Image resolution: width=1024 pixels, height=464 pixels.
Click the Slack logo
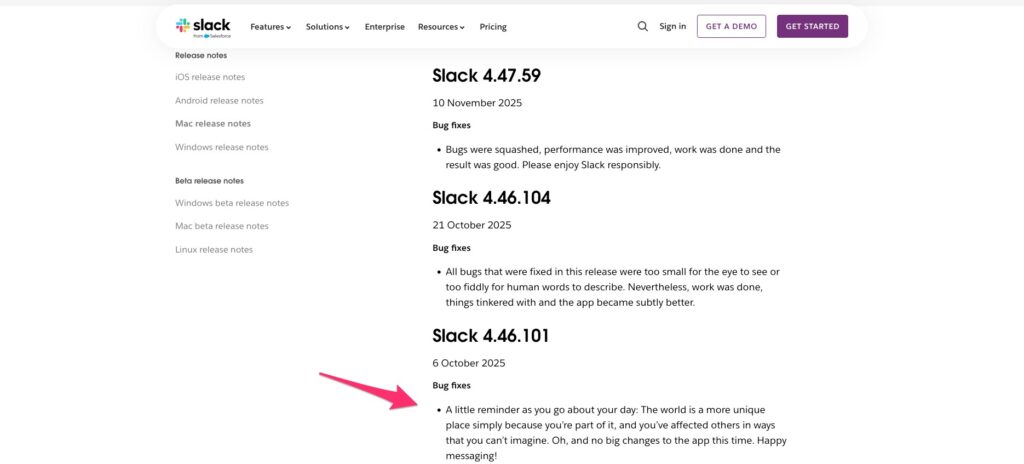[203, 27]
